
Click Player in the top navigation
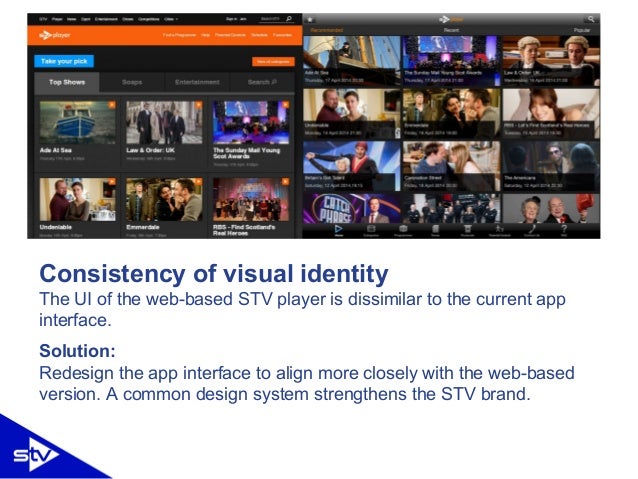click(57, 19)
